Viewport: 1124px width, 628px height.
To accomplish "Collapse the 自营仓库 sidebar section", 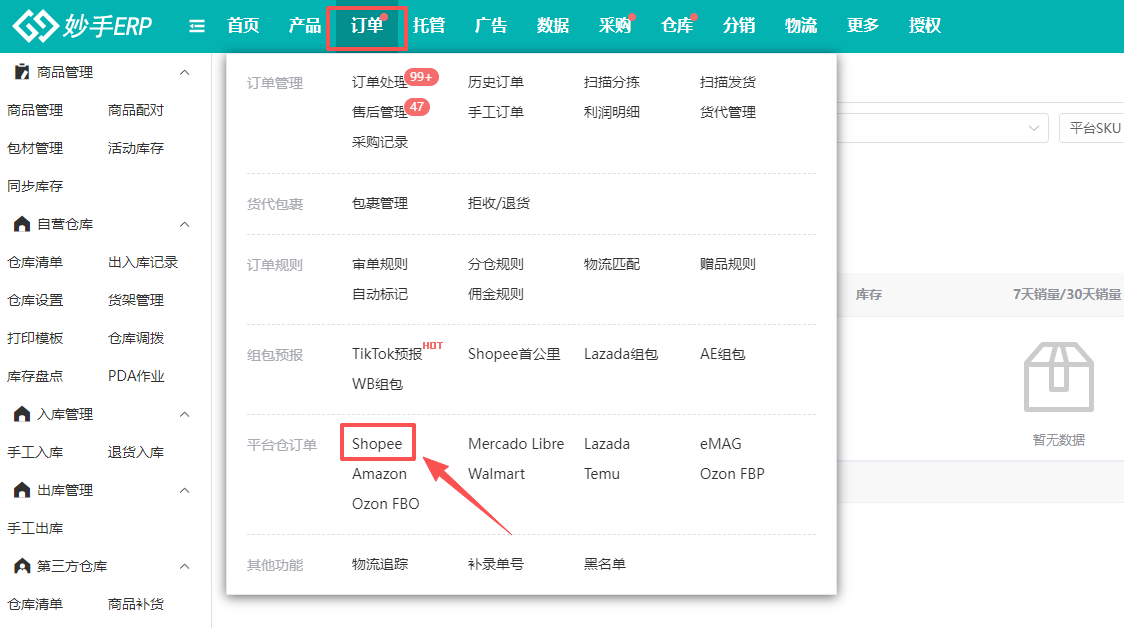I will [x=184, y=224].
